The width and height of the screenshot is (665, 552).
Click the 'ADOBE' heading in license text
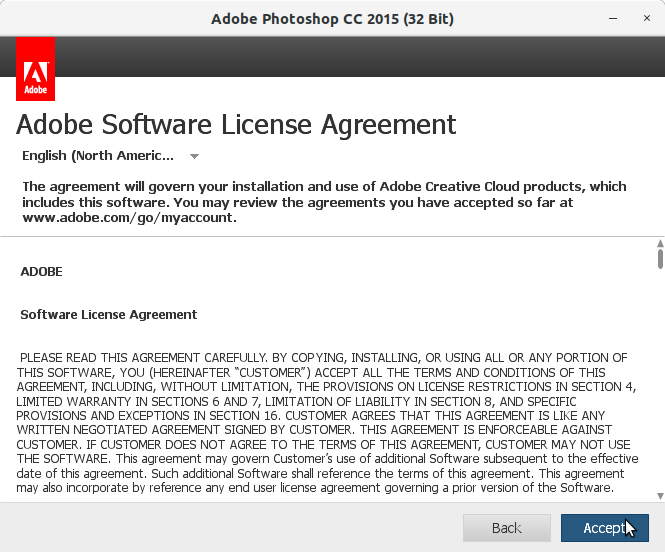point(42,271)
